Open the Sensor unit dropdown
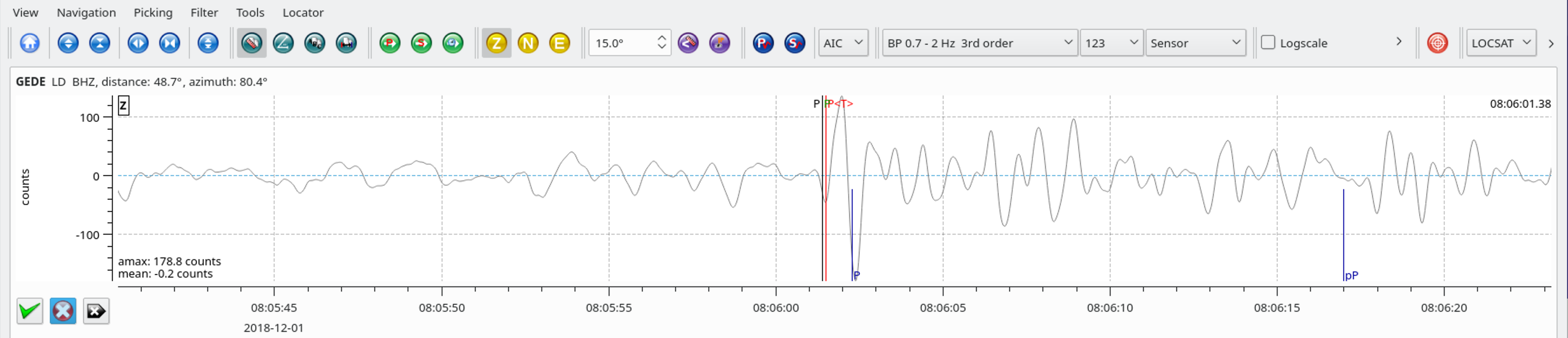The width and height of the screenshot is (1568, 338). 1195,43
